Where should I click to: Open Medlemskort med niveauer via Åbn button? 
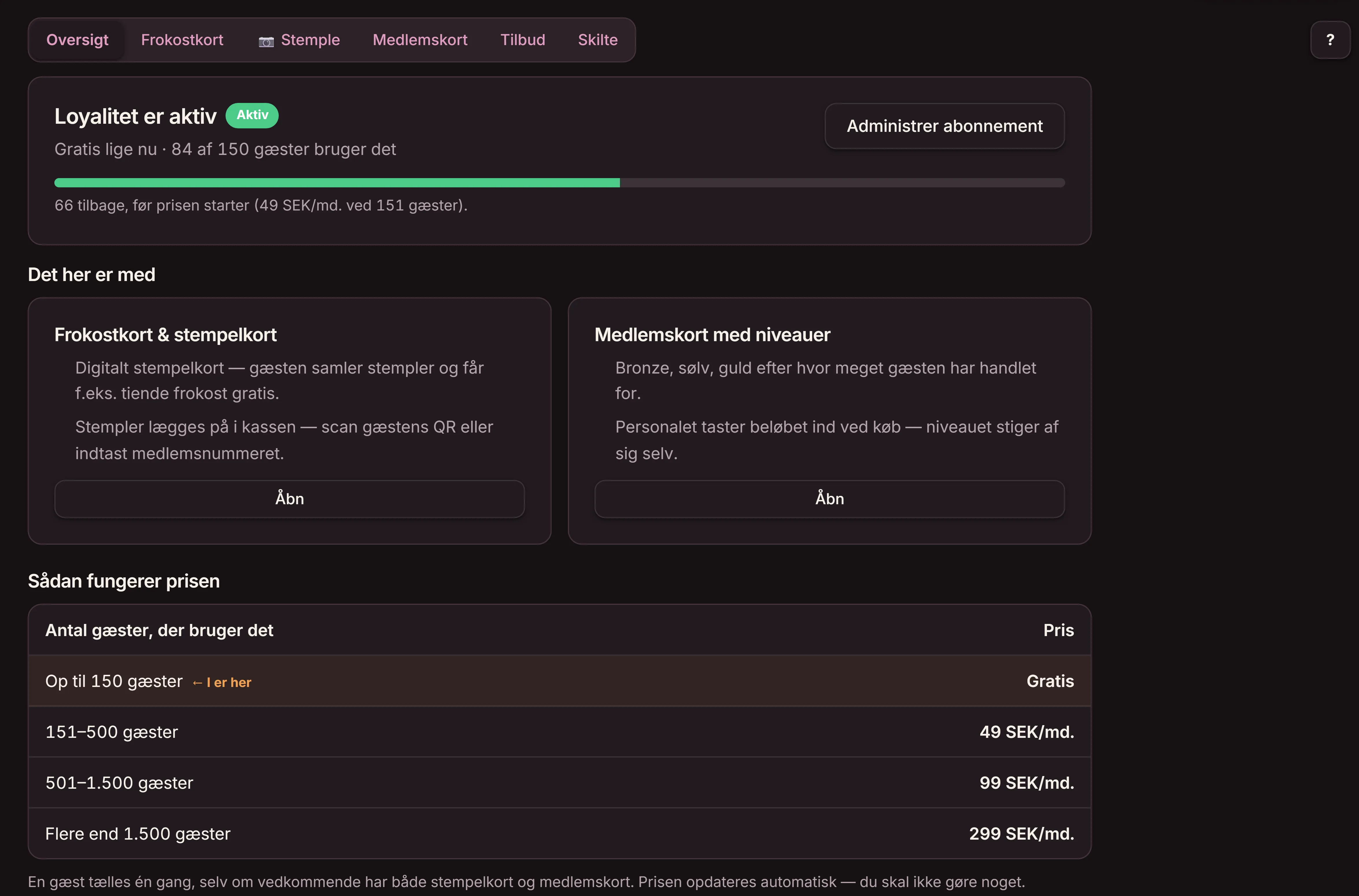(829, 499)
